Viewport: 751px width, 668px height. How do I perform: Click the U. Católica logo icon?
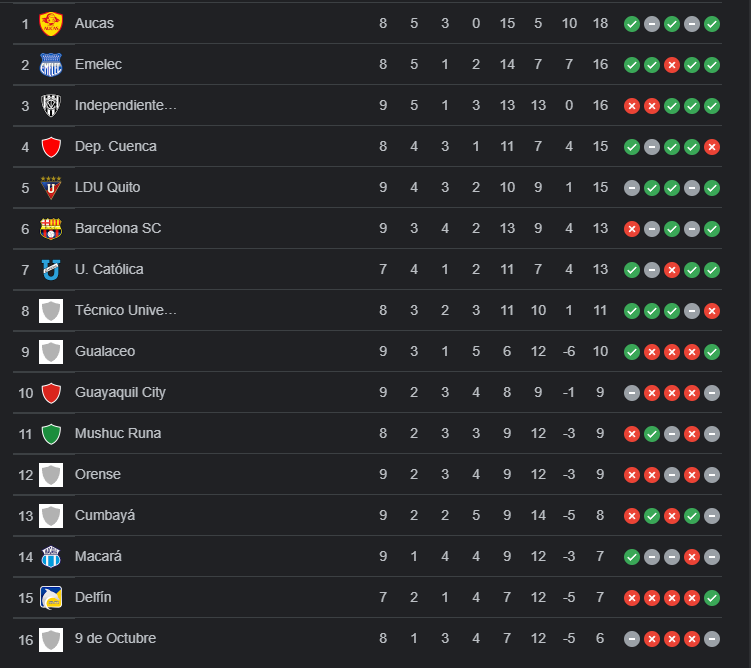coord(51,269)
